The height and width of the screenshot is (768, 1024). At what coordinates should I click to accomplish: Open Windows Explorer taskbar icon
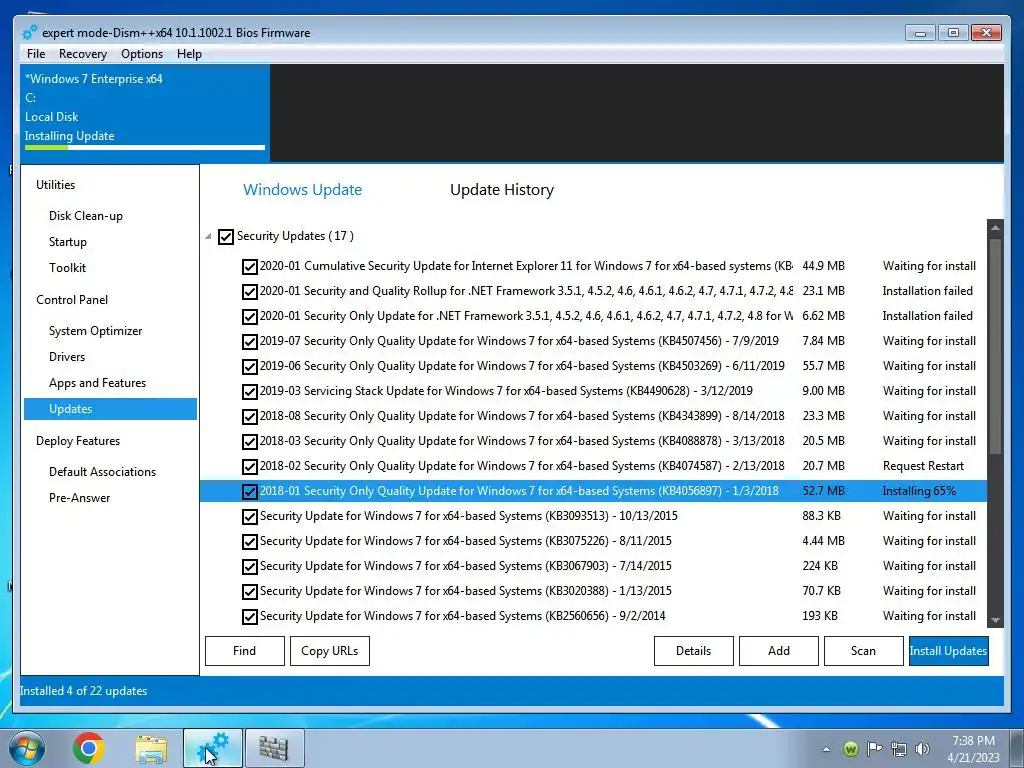coord(151,749)
